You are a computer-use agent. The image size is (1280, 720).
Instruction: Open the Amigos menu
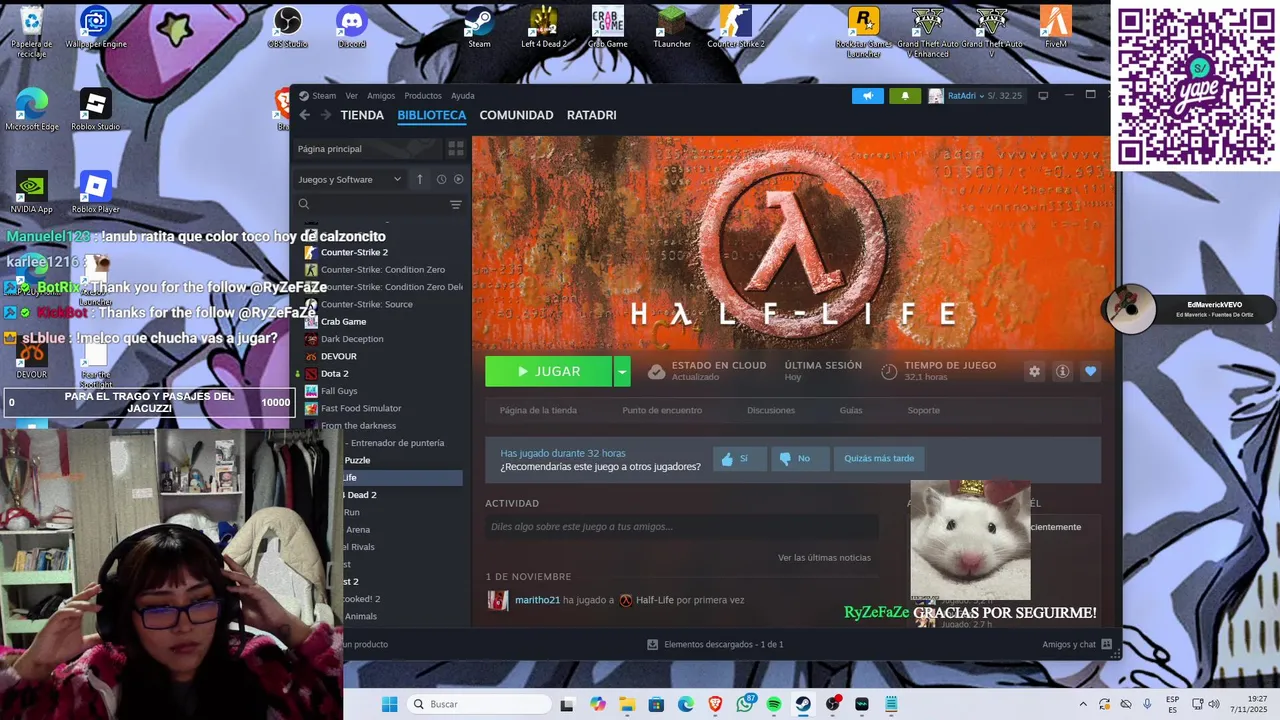pyautogui.click(x=381, y=96)
